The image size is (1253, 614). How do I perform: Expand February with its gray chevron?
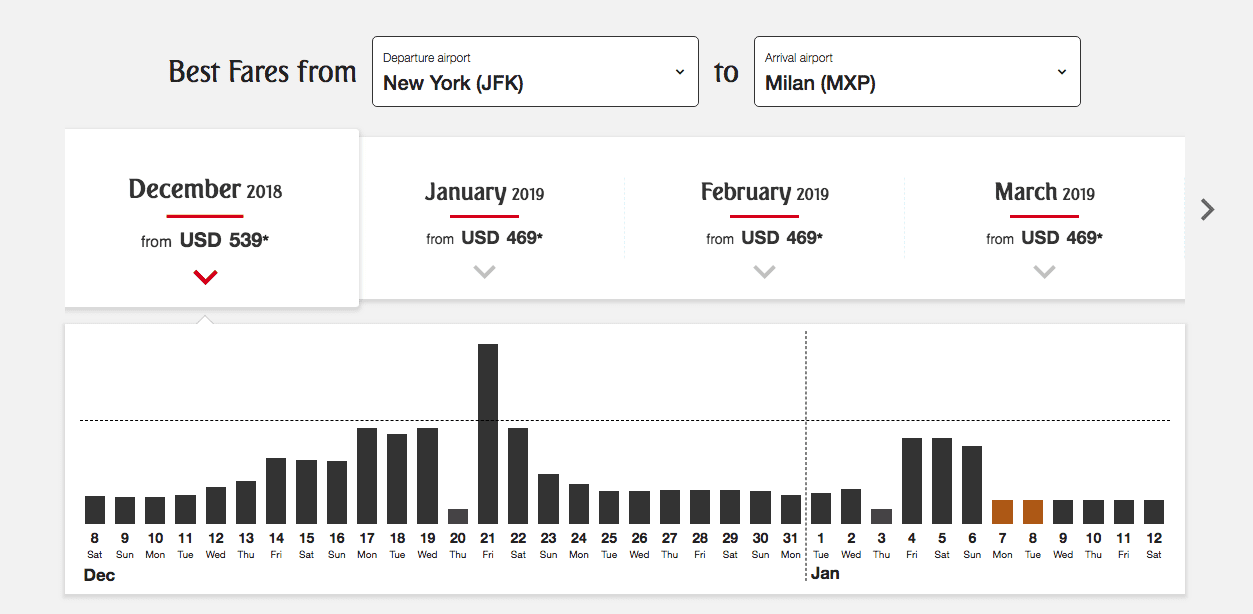pos(765,271)
